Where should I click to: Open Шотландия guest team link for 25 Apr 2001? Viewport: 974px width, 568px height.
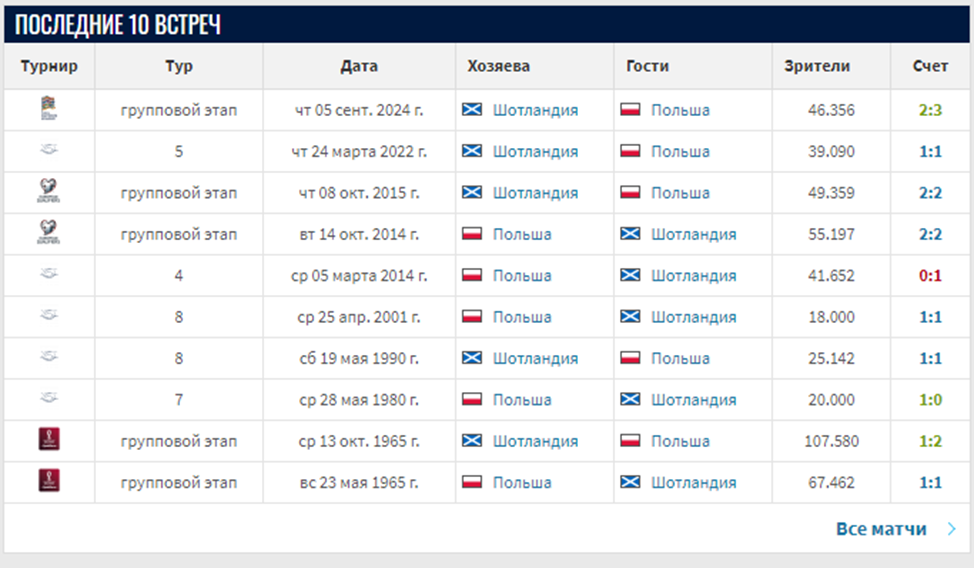point(693,317)
